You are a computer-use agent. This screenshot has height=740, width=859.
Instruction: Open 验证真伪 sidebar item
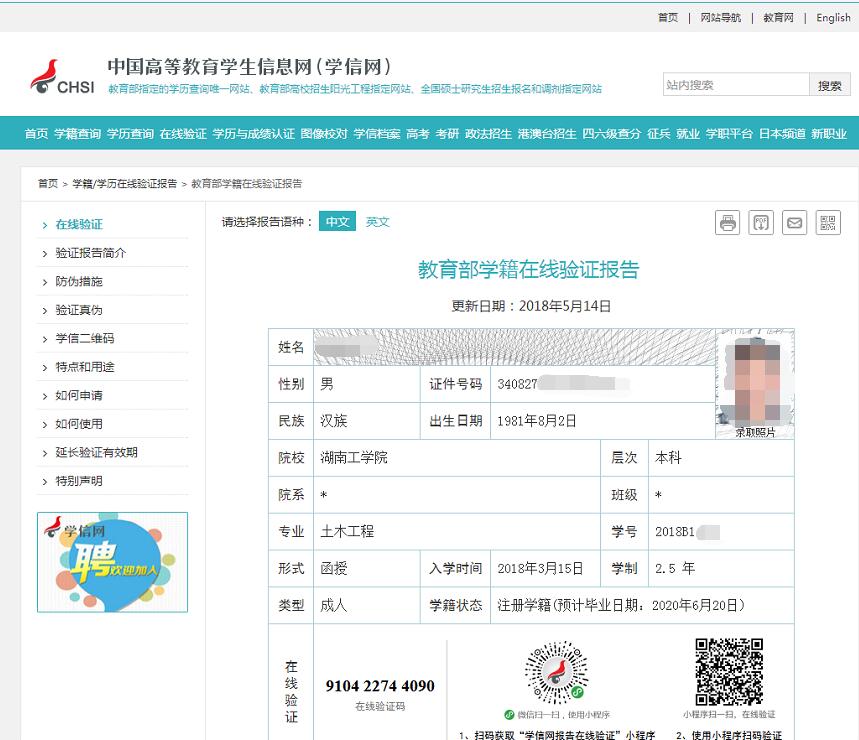pyautogui.click(x=79, y=310)
